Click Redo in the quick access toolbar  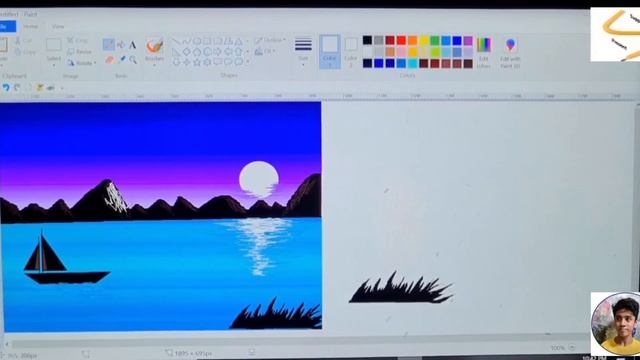tap(17, 88)
